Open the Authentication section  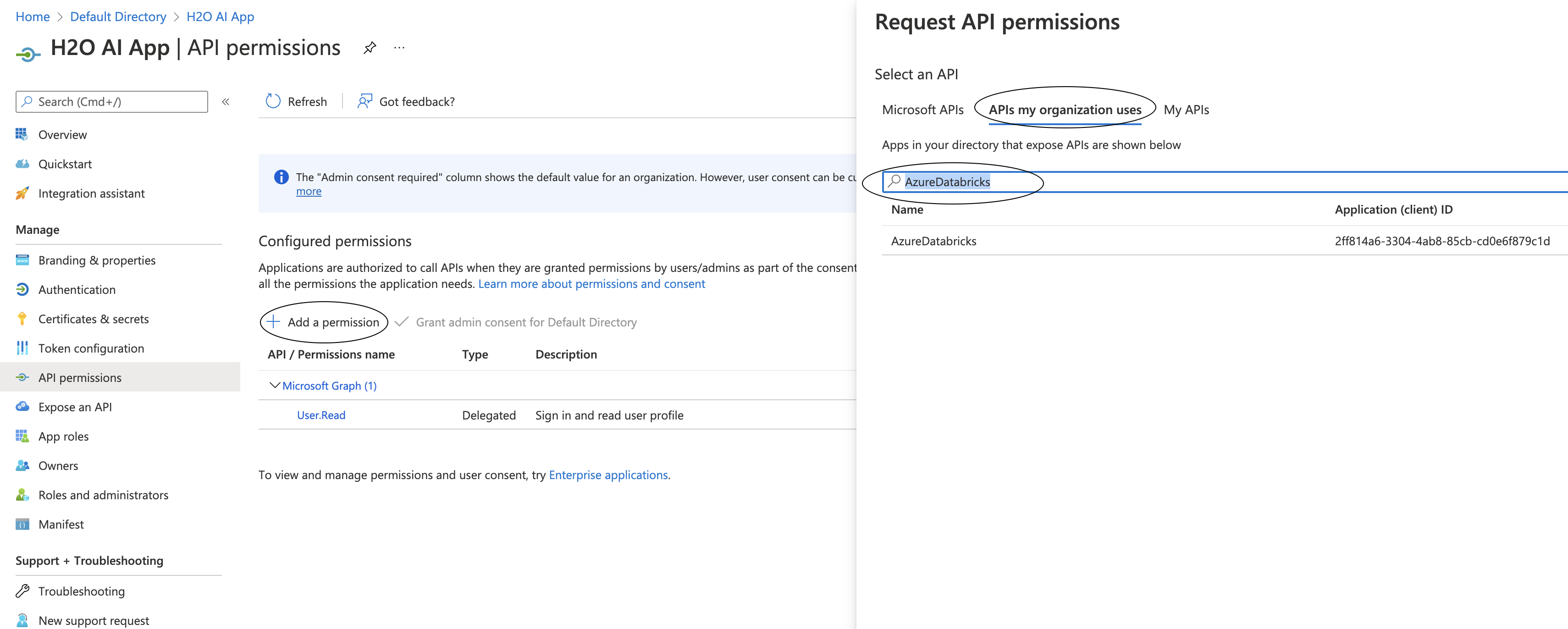[x=77, y=289]
